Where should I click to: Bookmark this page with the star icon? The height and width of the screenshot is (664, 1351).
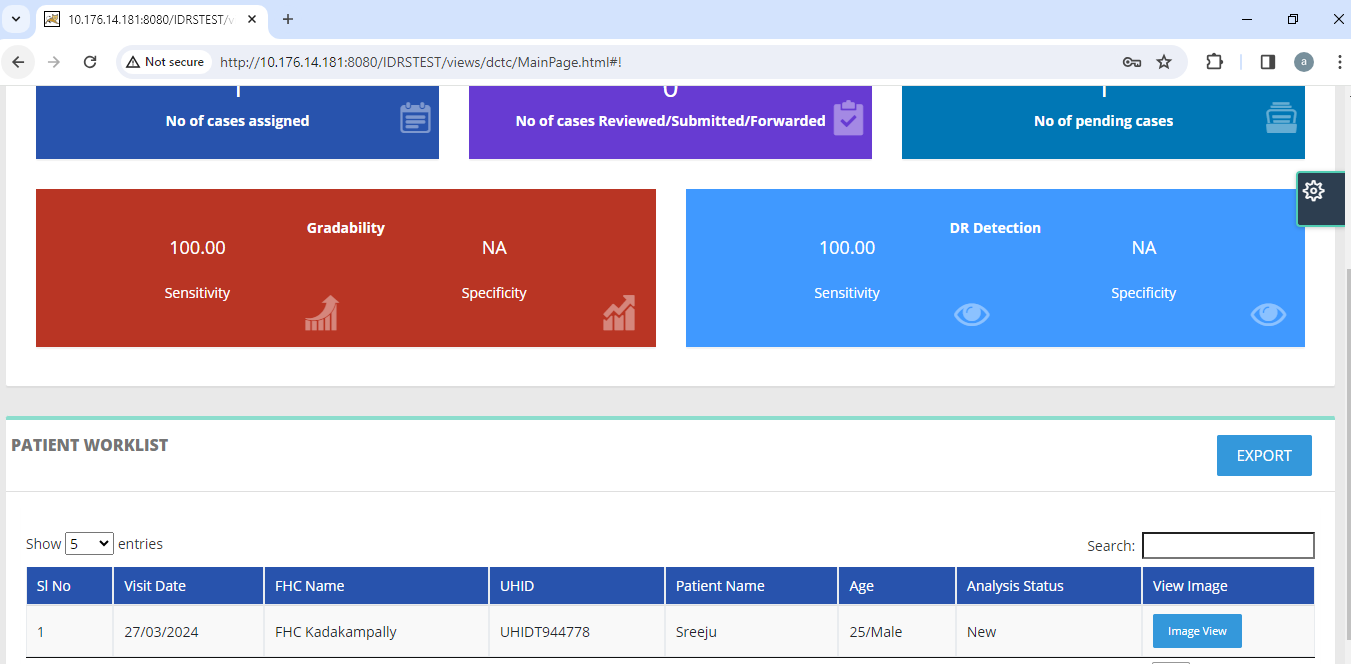pyautogui.click(x=1164, y=62)
